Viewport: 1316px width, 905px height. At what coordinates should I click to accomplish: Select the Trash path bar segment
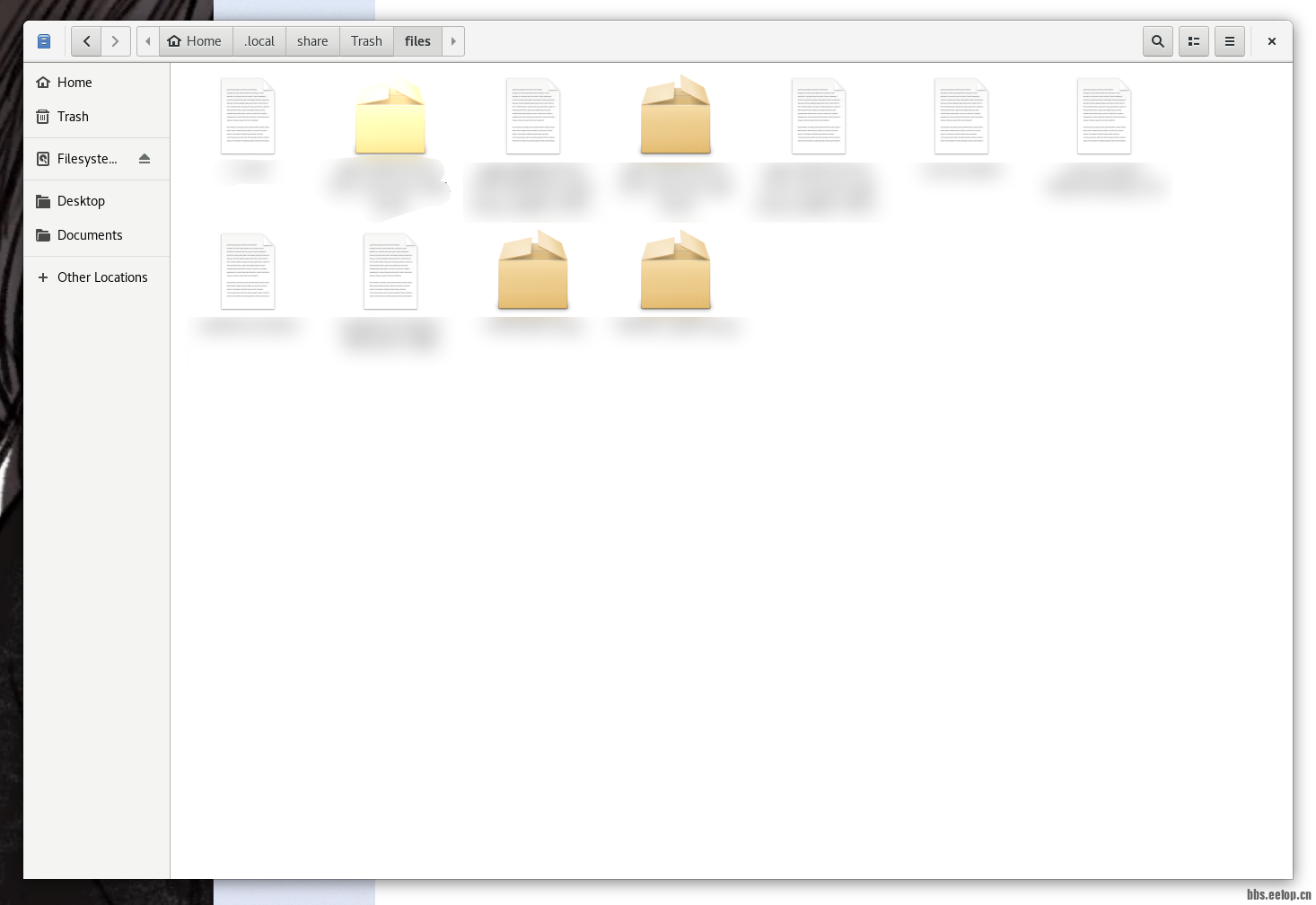pyautogui.click(x=366, y=41)
